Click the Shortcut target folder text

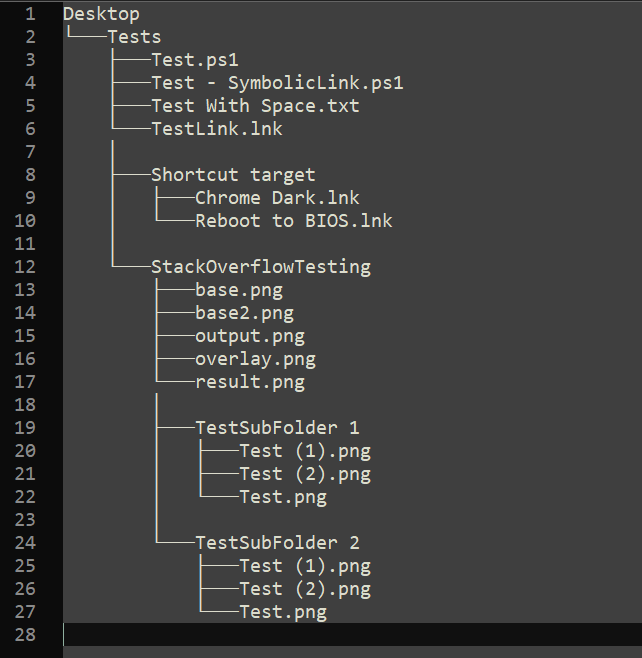pyautogui.click(x=233, y=175)
